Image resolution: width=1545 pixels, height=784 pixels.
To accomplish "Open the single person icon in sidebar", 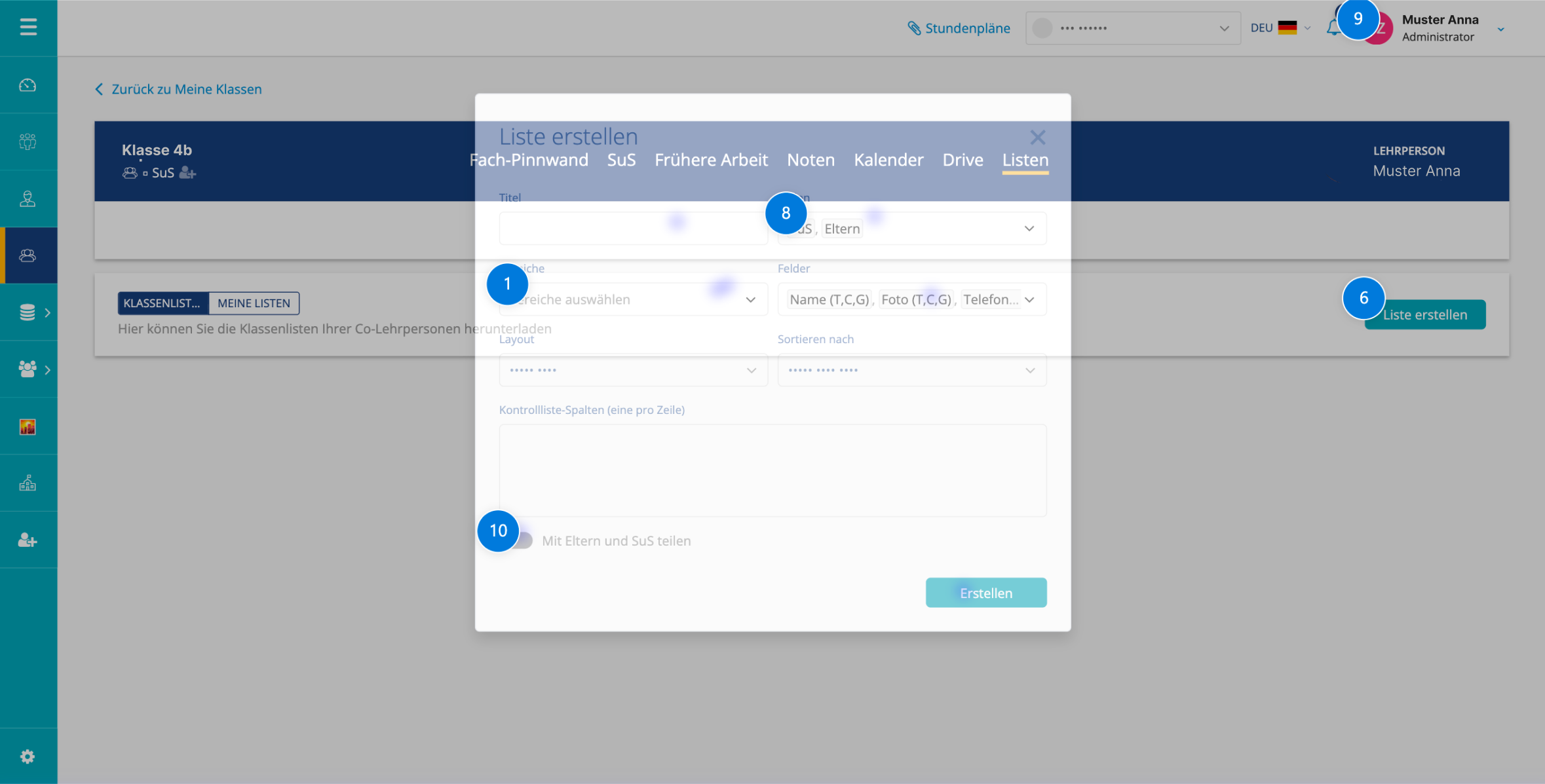I will [28, 198].
